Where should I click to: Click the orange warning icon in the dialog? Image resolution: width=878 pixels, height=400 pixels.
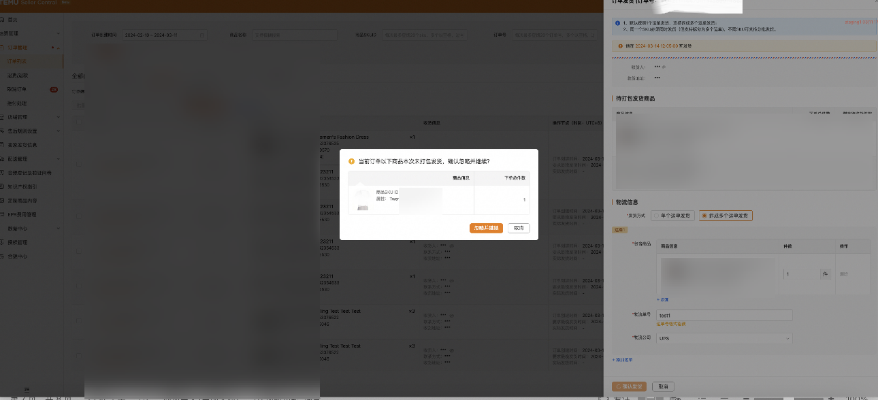click(351, 160)
